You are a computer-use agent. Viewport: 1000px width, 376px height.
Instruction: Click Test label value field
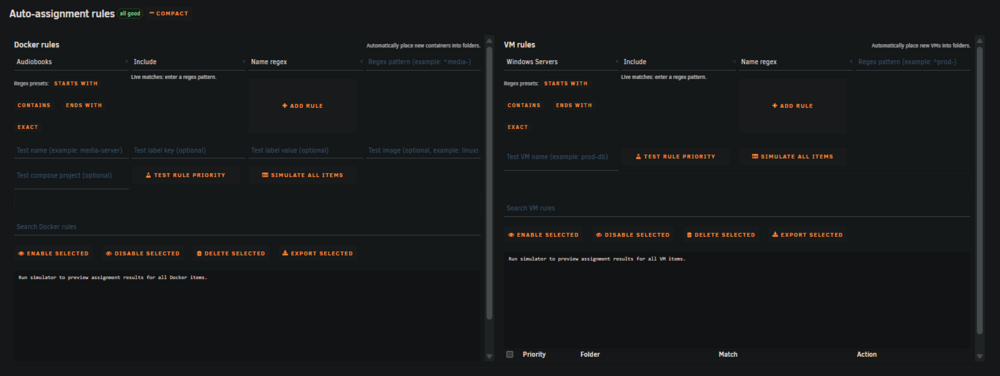(306, 150)
